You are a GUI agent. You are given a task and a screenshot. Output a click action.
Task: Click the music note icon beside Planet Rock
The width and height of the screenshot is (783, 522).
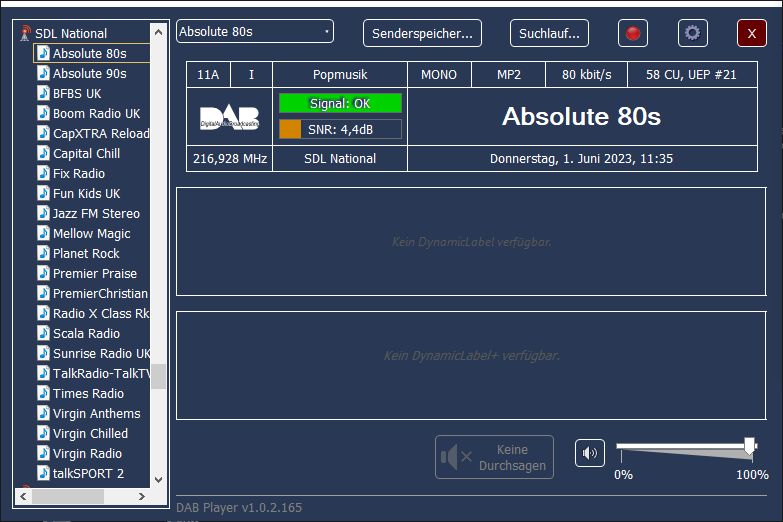(43, 253)
